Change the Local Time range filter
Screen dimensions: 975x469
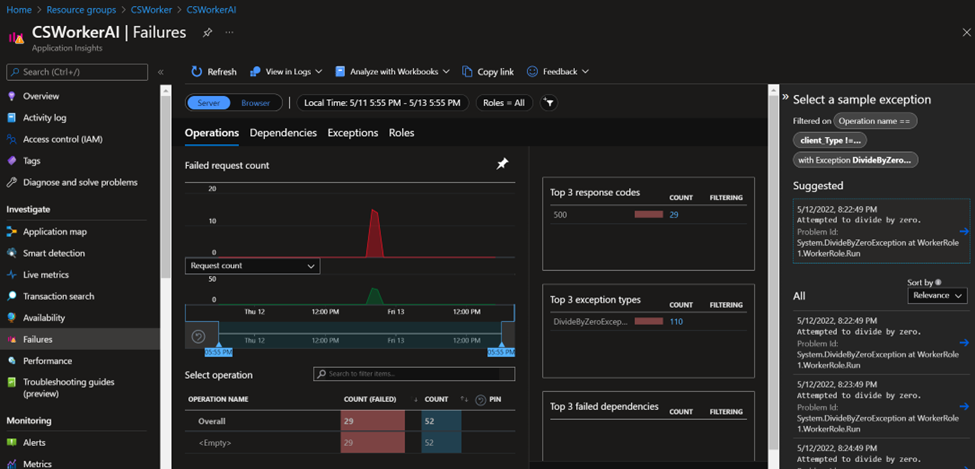382,103
